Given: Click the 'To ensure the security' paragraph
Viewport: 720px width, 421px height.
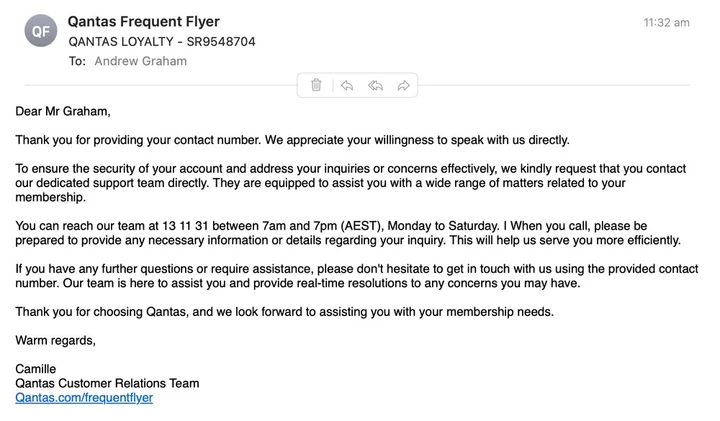Looking at the screenshot, I should [320, 183].
